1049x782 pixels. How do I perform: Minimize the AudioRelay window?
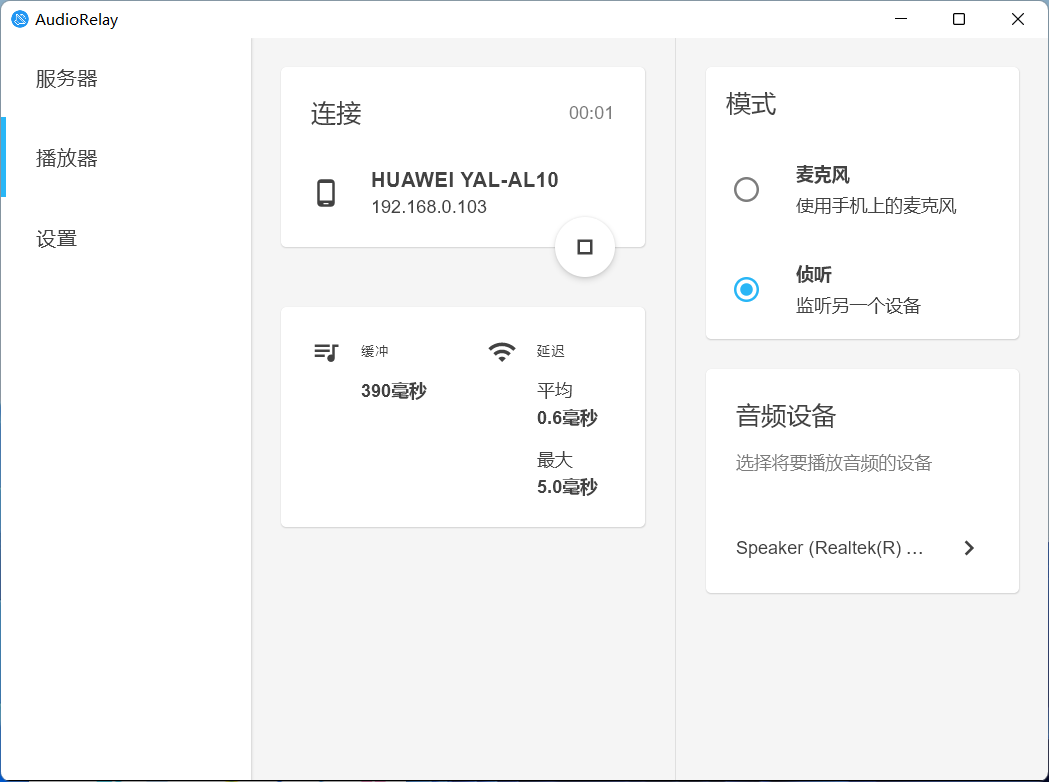click(x=901, y=19)
